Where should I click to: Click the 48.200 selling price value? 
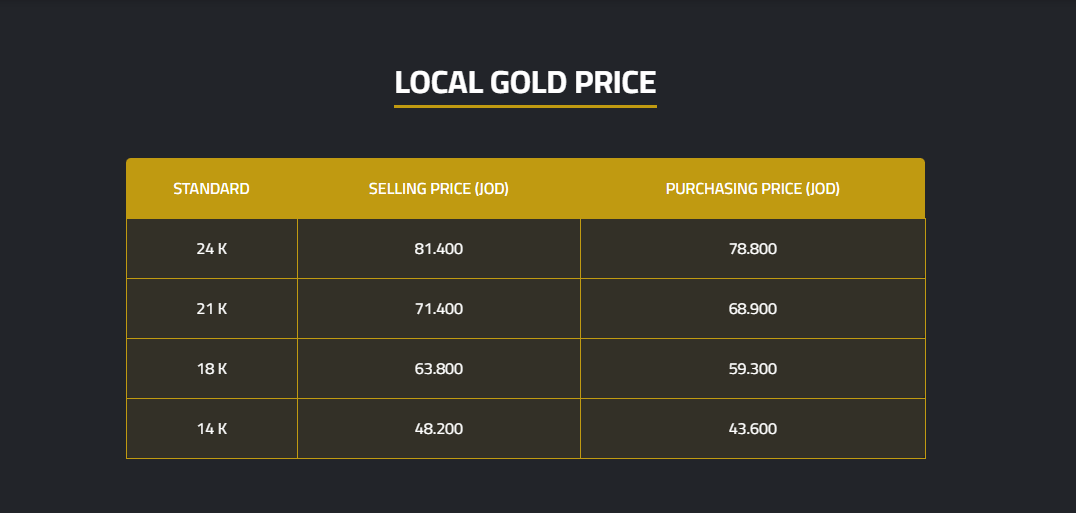438,429
